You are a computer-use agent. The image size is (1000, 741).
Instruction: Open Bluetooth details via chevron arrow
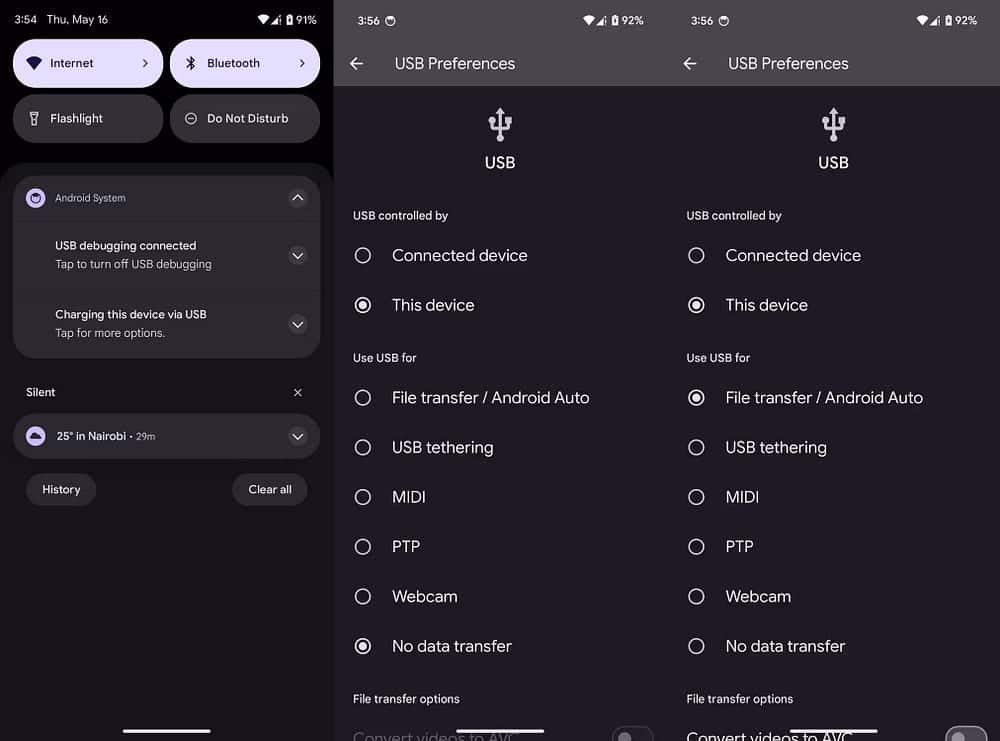[302, 63]
